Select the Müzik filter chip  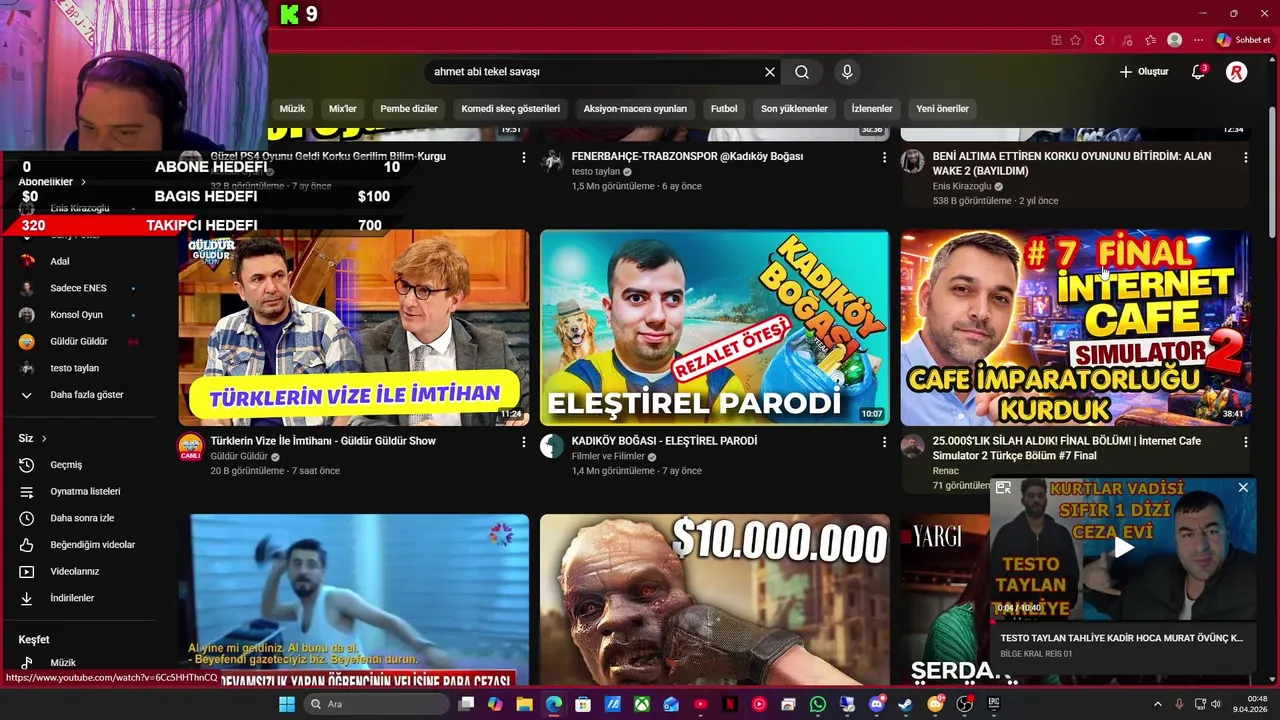(292, 109)
